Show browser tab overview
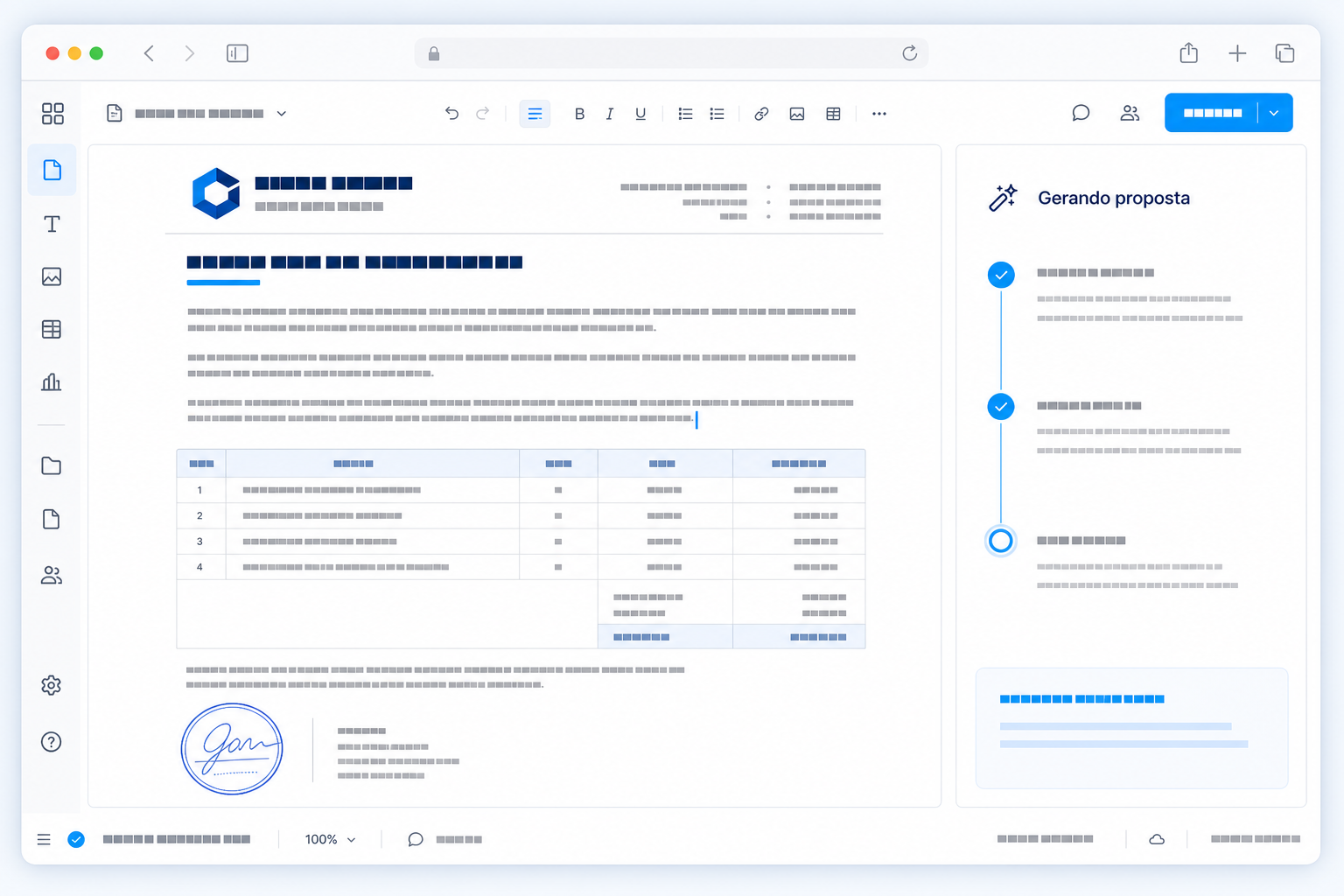The width and height of the screenshot is (1344, 896). pos(1284,53)
